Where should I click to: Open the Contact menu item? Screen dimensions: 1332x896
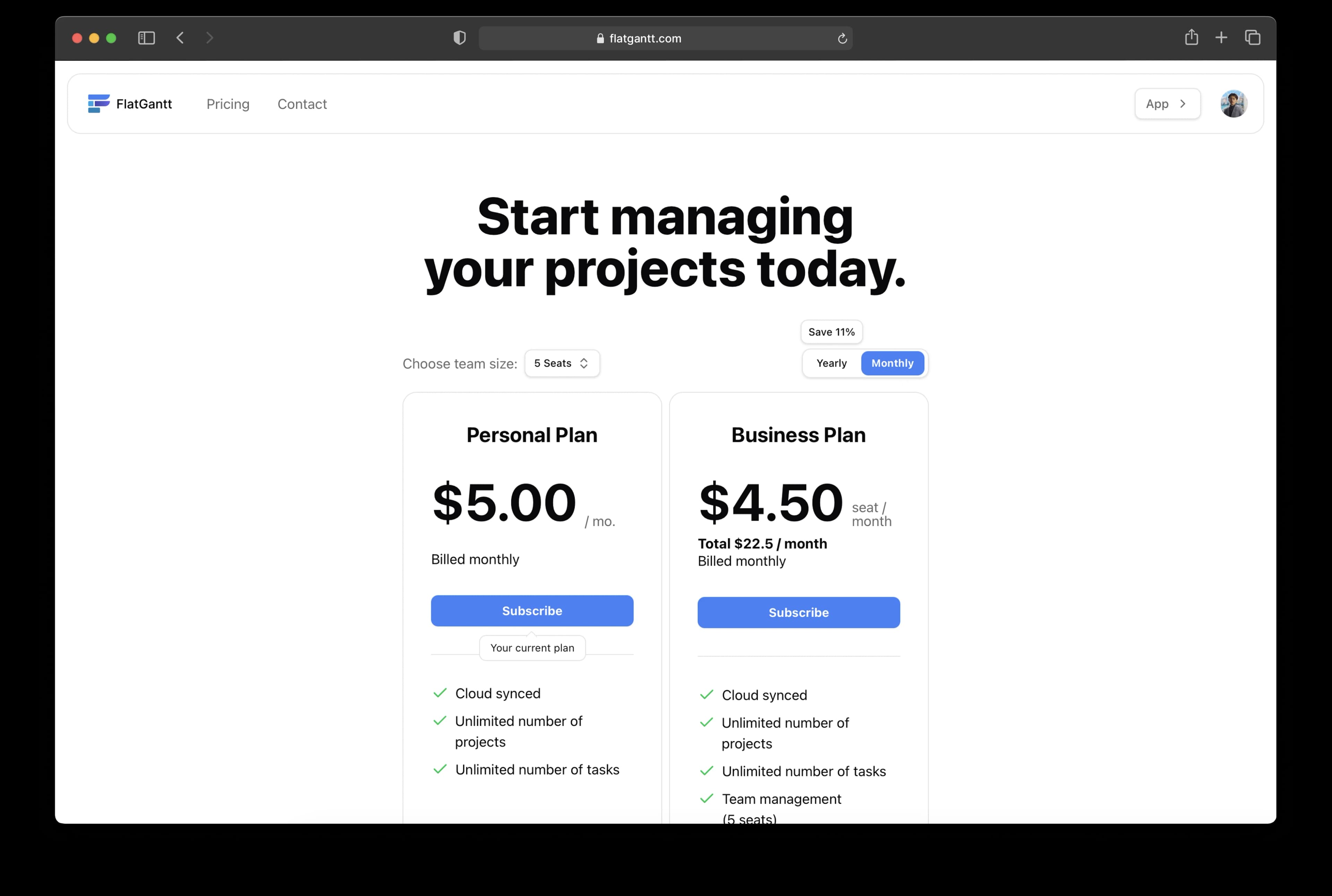point(302,104)
